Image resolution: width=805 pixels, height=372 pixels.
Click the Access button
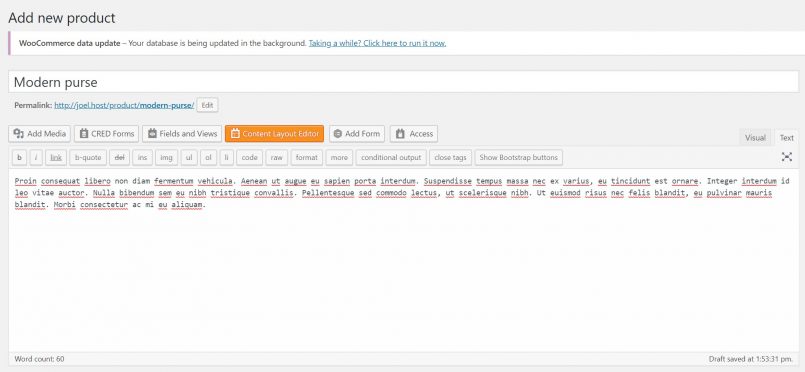(x=414, y=134)
